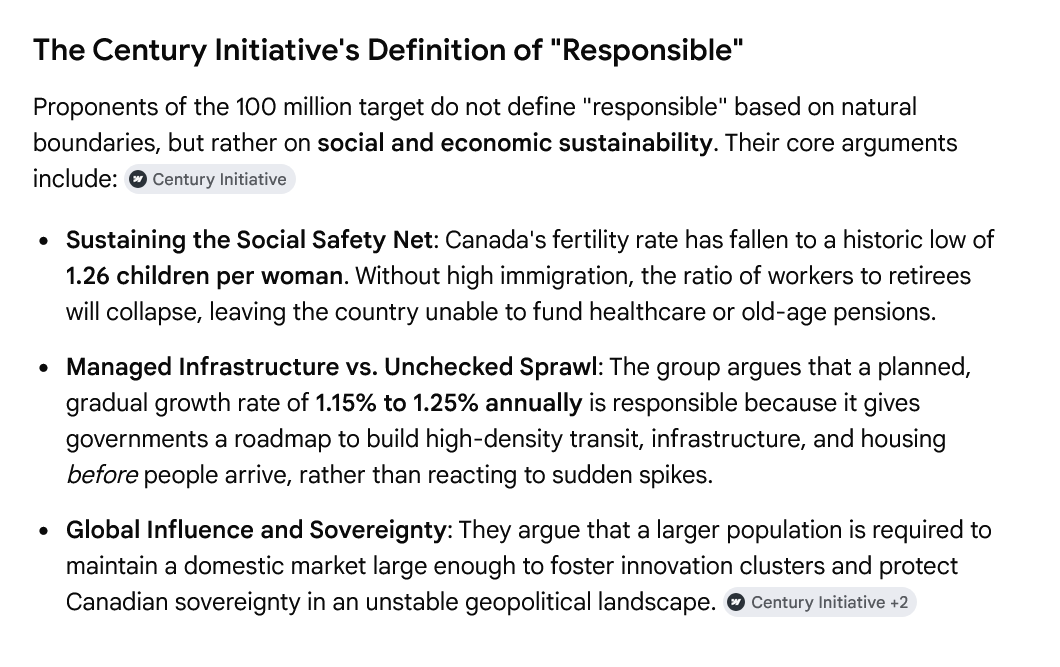The image size is (1060, 667).
Task: Open the "Century Initiative +2" sources chip
Action: (819, 602)
